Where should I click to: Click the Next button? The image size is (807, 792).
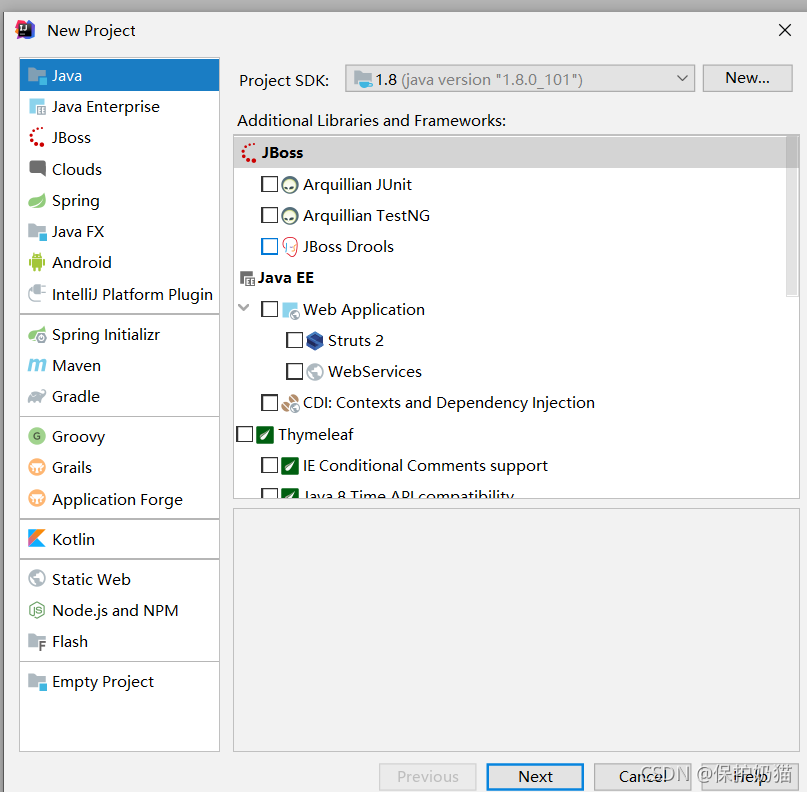point(535,777)
